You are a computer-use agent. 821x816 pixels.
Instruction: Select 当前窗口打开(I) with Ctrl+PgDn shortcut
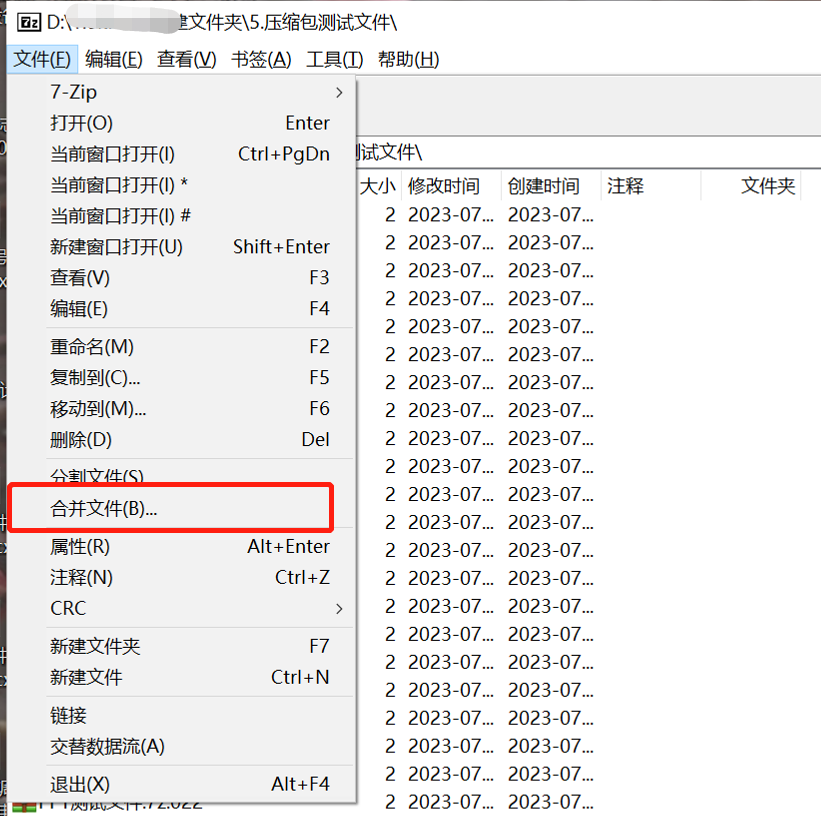(182, 154)
